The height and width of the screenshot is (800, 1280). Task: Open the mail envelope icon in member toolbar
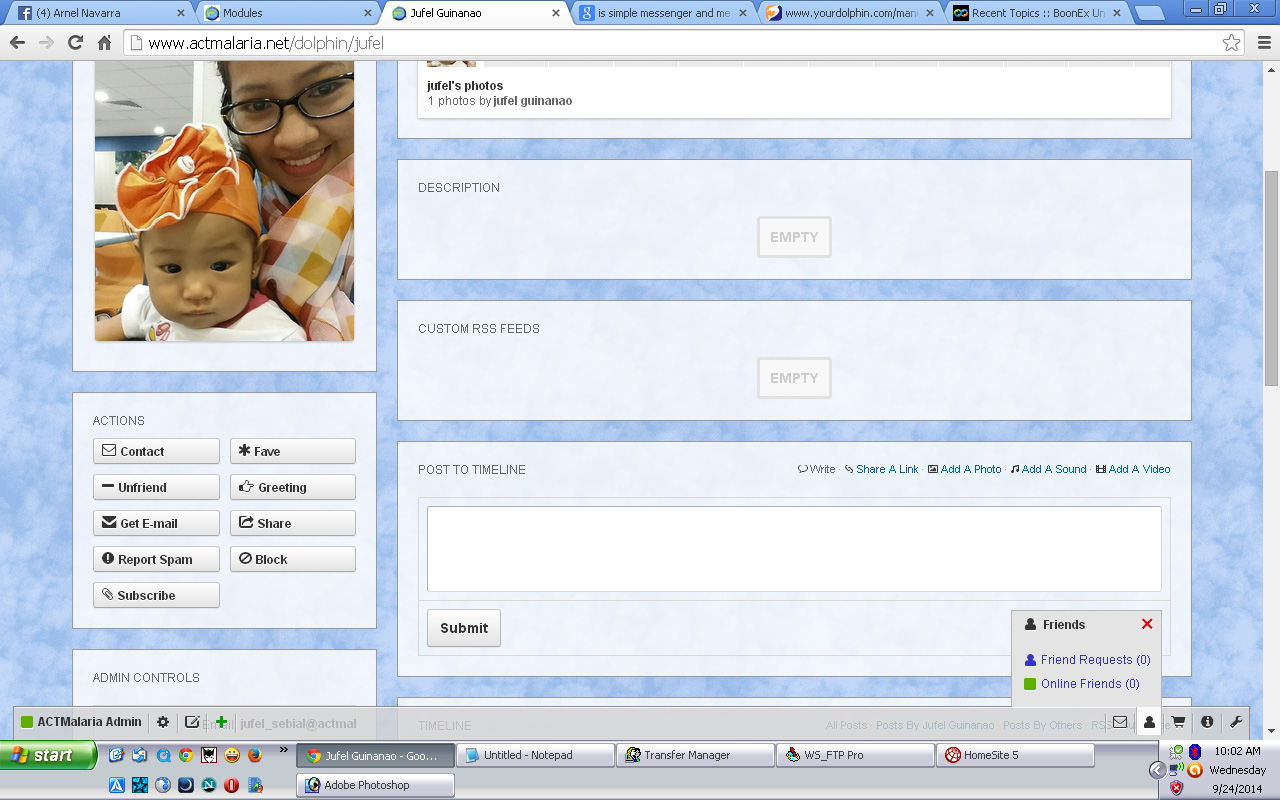[x=1120, y=722]
